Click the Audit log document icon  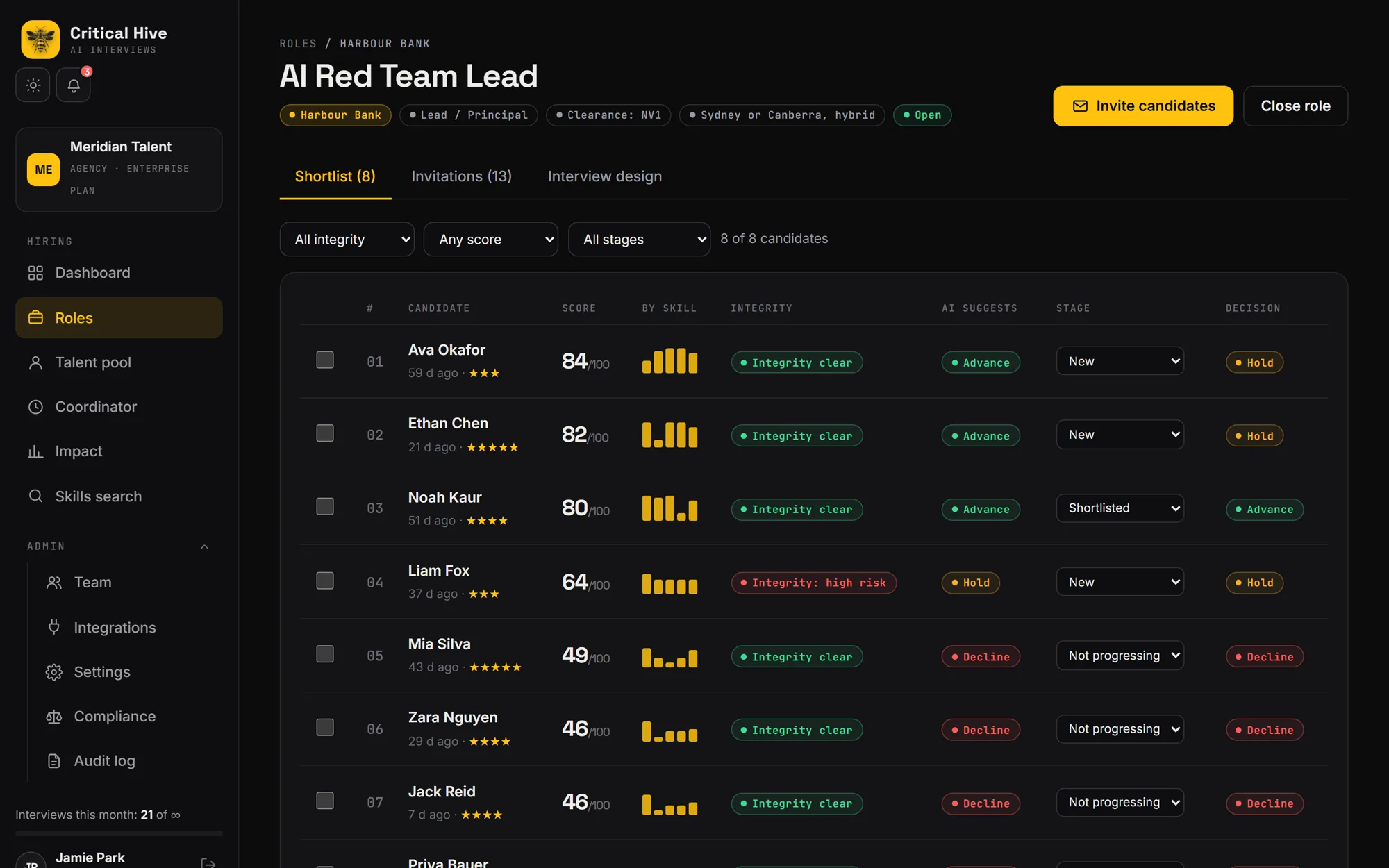pyautogui.click(x=54, y=761)
